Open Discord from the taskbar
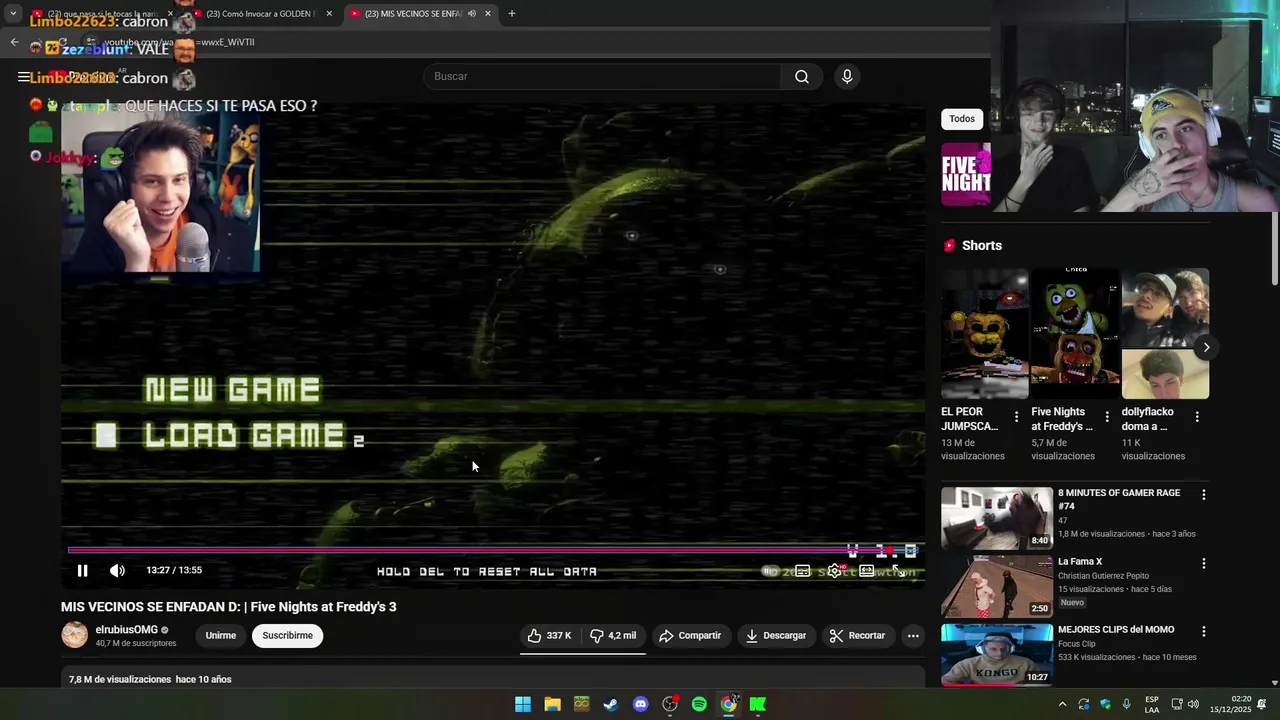Image resolution: width=1280 pixels, height=720 pixels. 641,704
